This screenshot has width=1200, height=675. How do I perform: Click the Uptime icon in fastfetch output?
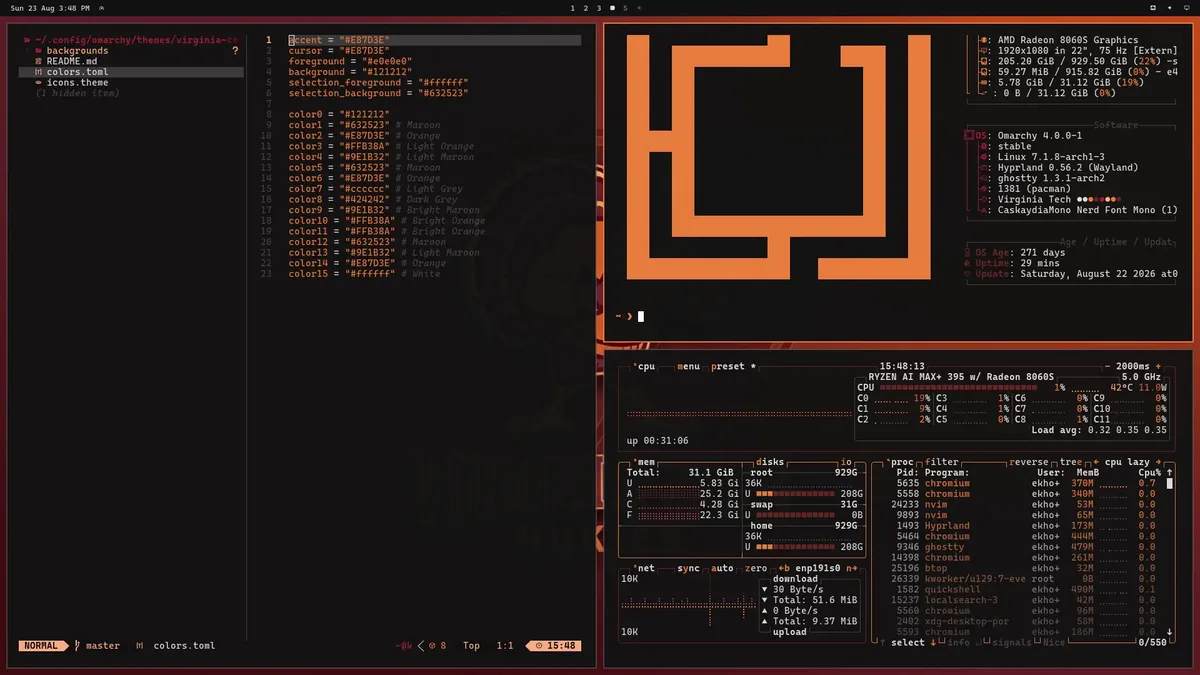(x=968, y=263)
